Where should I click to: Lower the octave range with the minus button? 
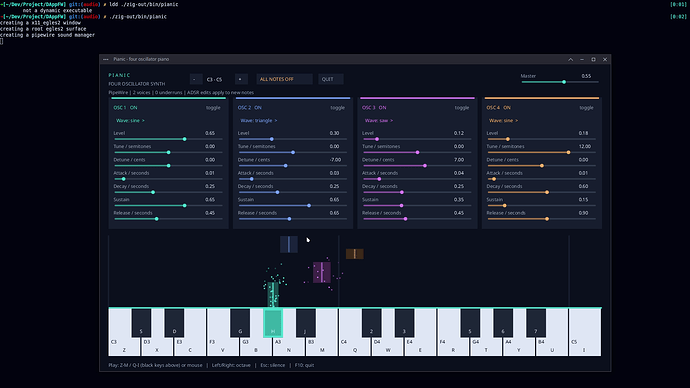pos(196,79)
